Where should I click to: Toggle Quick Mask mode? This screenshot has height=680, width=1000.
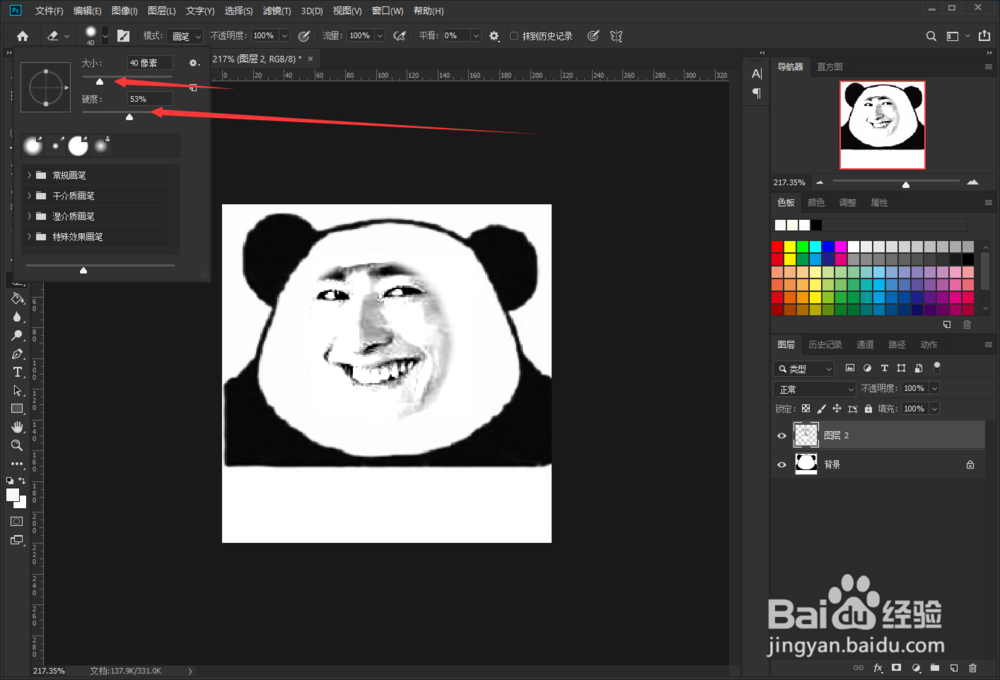pyautogui.click(x=17, y=521)
